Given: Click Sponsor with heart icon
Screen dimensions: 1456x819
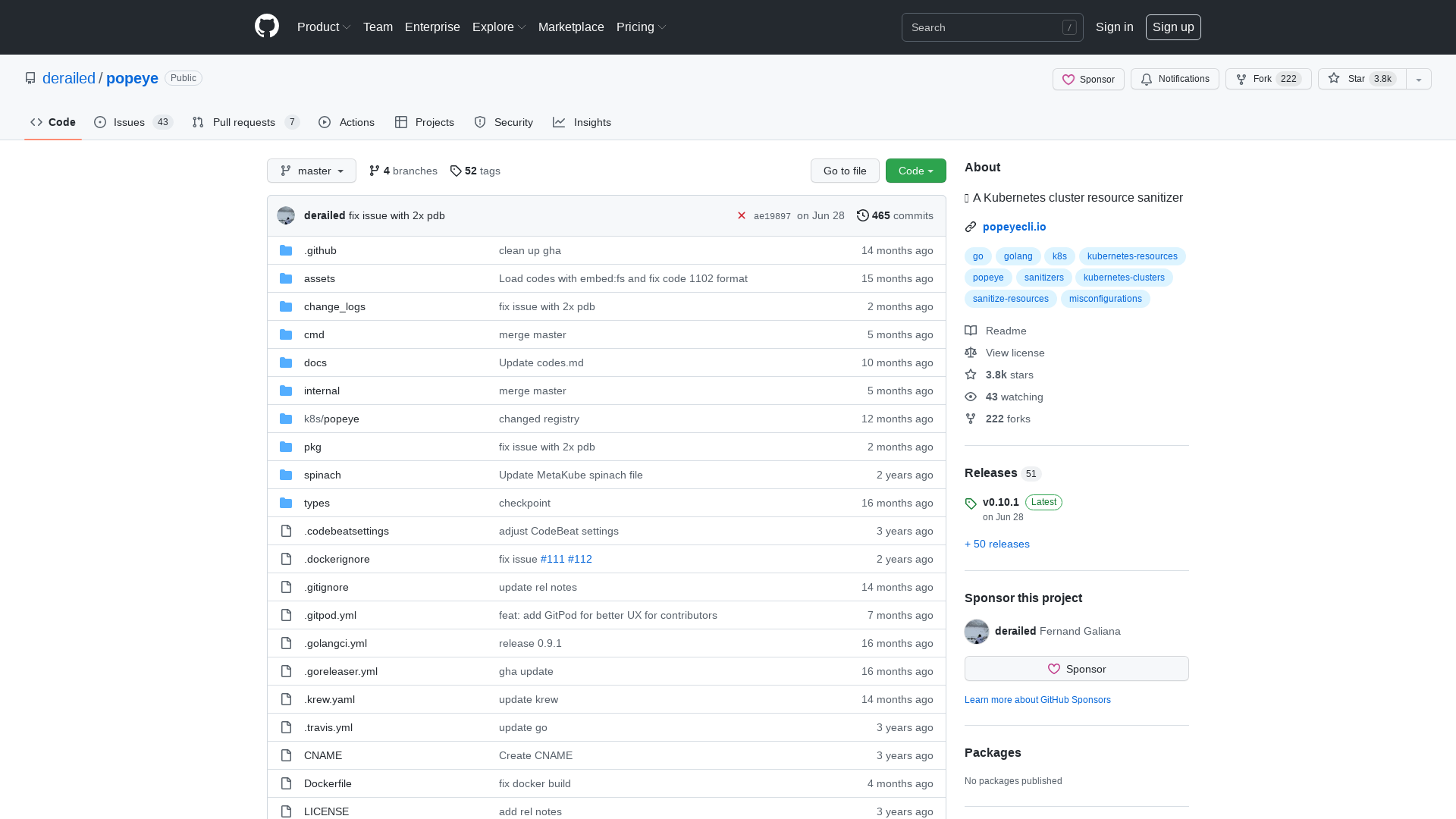Looking at the screenshot, I should [x=1087, y=79].
